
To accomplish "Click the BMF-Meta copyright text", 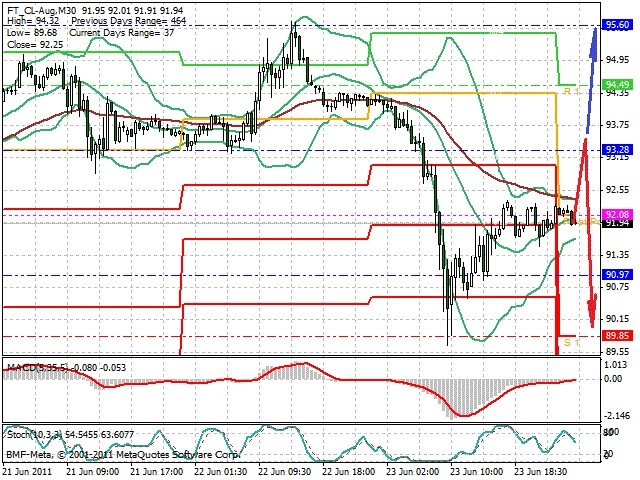I will pyautogui.click(x=123, y=454).
